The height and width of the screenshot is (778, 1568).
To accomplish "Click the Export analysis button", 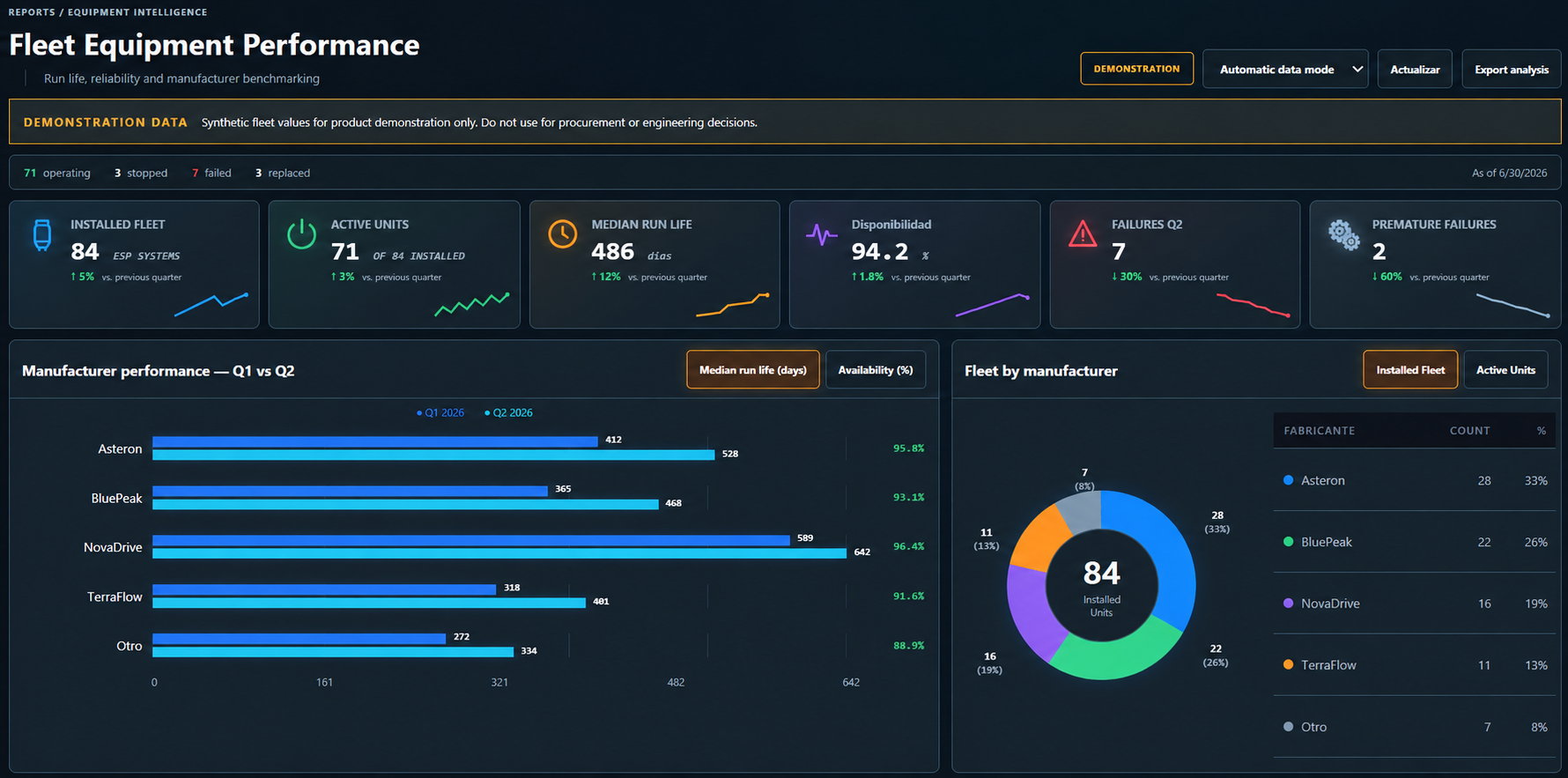I will (x=1512, y=69).
